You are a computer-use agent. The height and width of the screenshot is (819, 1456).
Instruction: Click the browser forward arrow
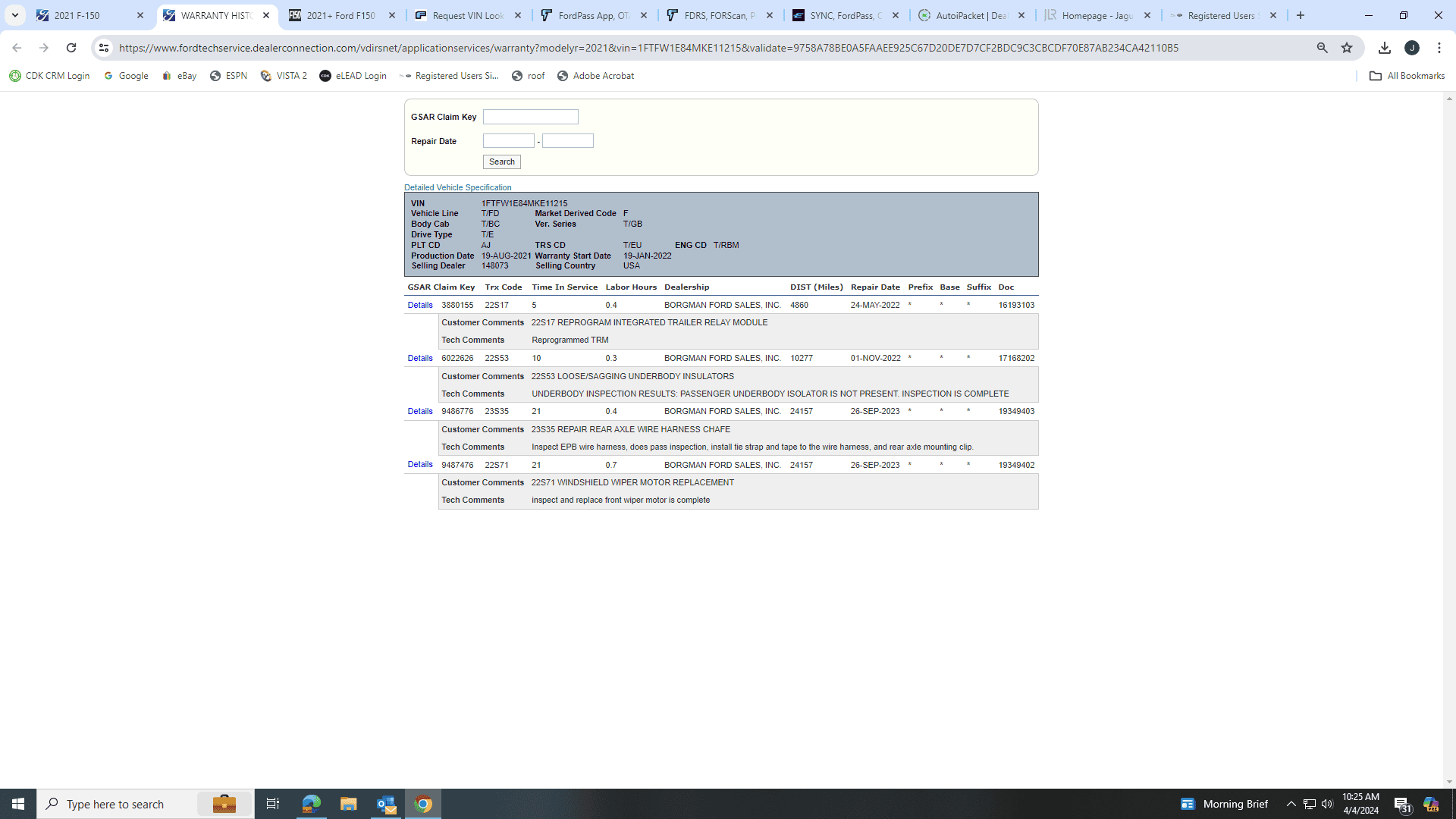pyautogui.click(x=44, y=47)
